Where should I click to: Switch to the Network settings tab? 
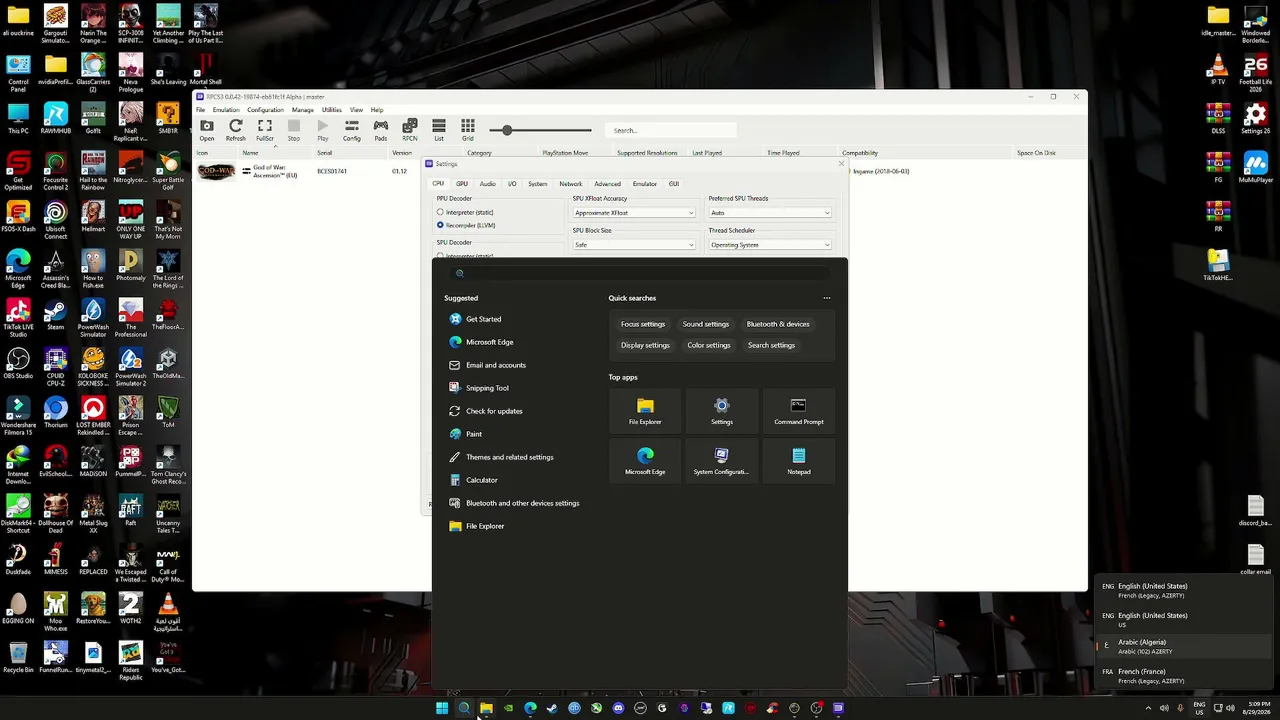point(570,184)
